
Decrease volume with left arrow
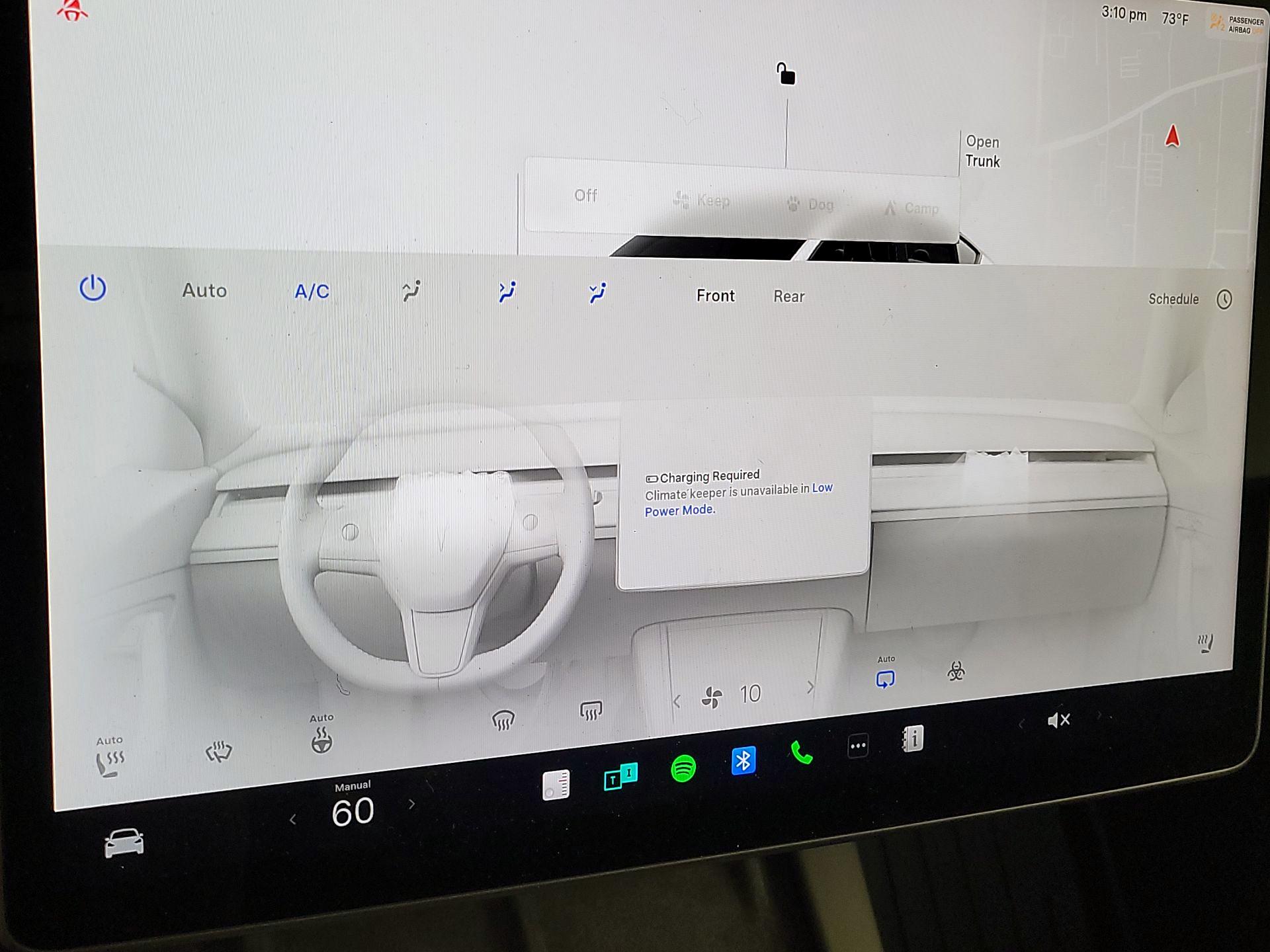pos(1021,725)
